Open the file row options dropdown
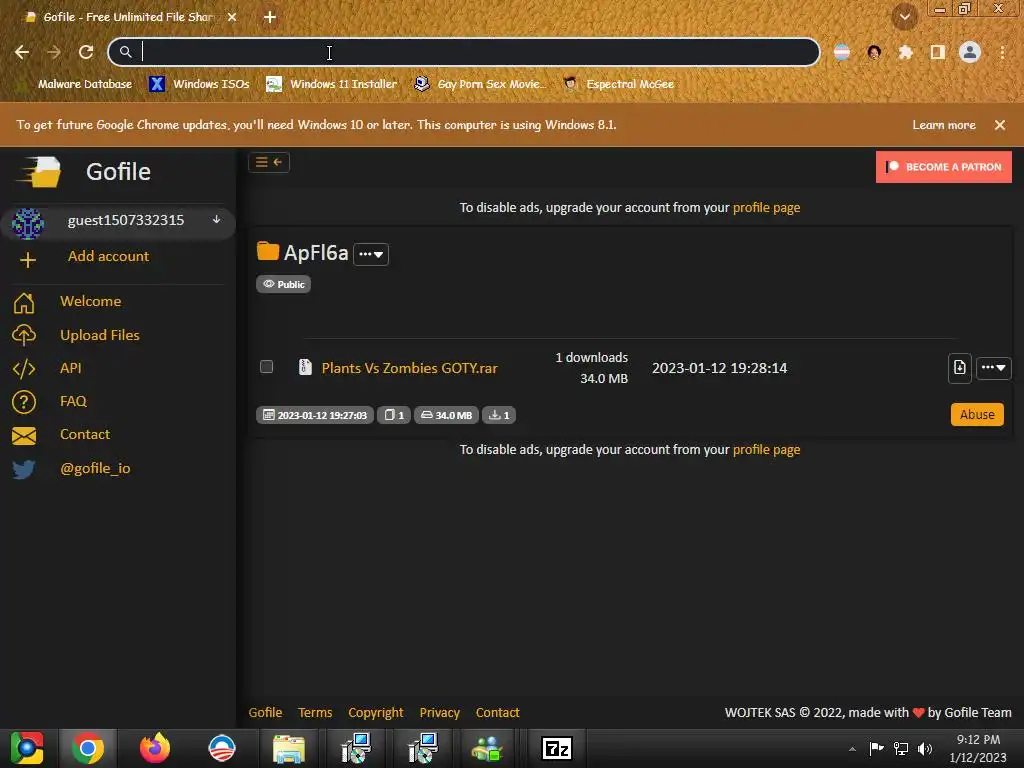Screen dimensions: 1024x768 [993, 368]
